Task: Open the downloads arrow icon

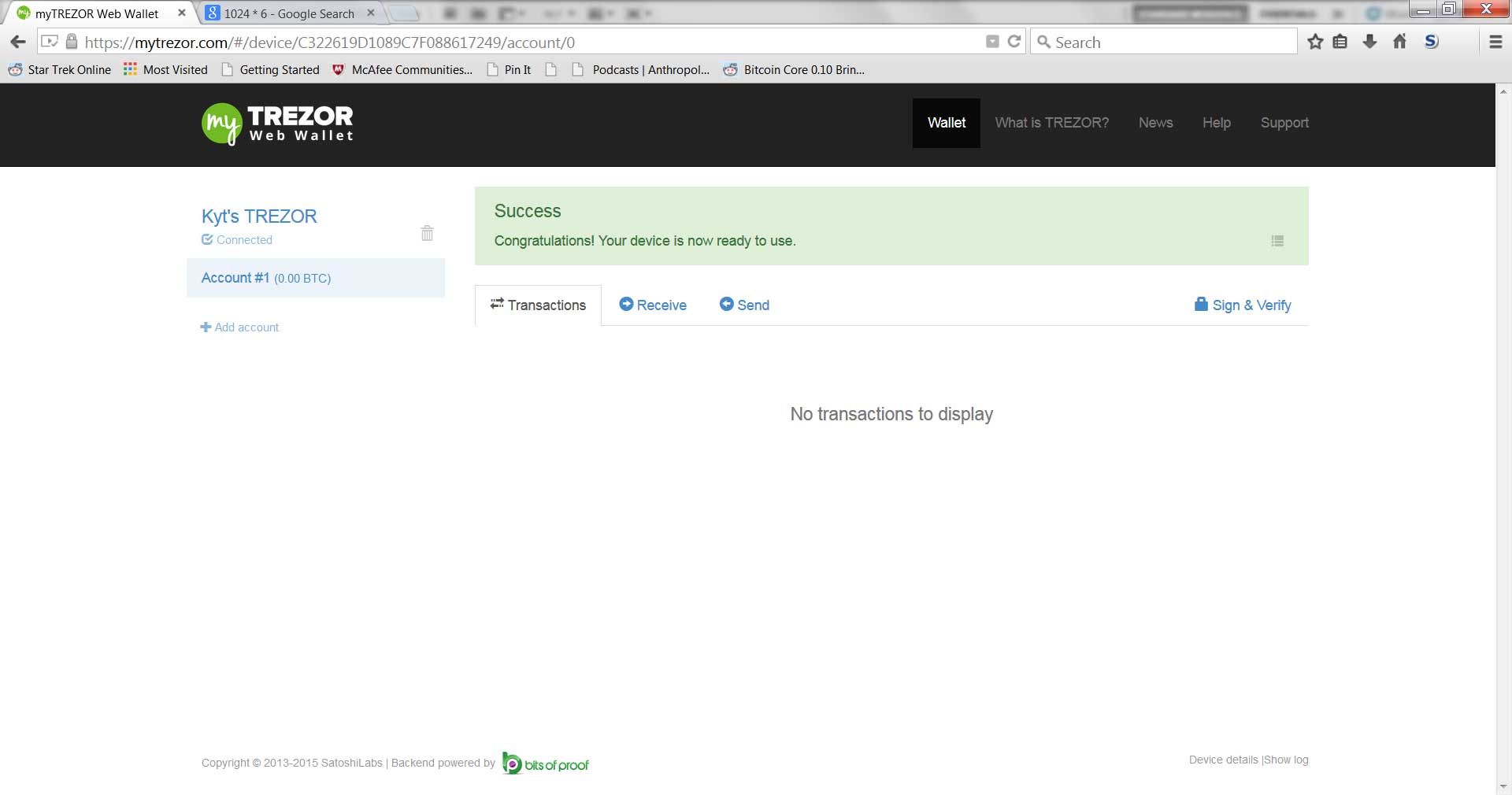Action: (x=1370, y=42)
